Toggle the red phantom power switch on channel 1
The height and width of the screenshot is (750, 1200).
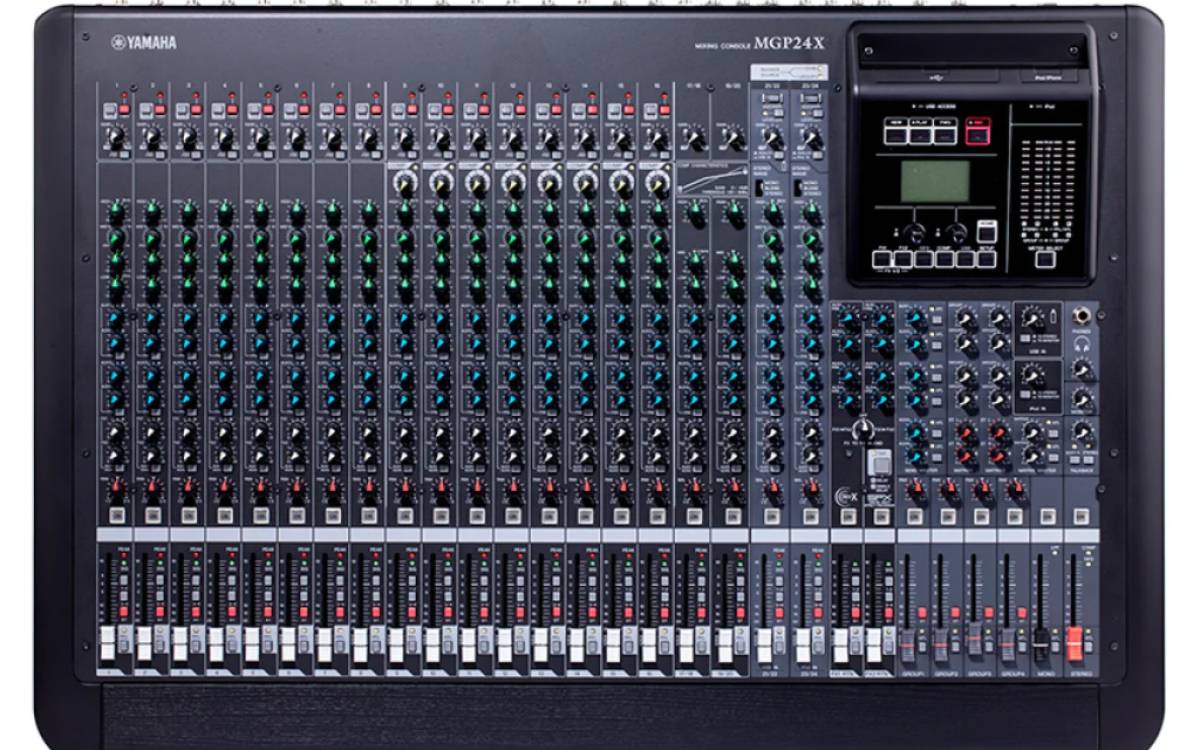[124, 108]
